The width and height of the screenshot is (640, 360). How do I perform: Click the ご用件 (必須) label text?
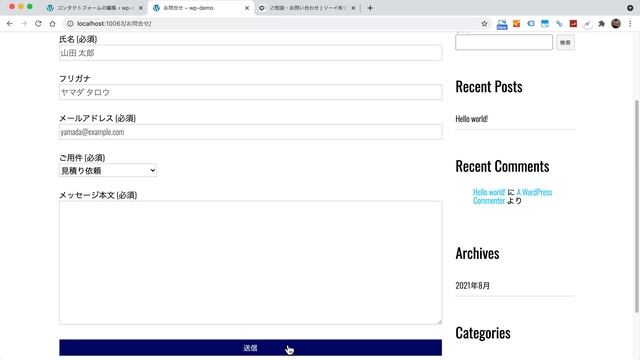click(82, 158)
